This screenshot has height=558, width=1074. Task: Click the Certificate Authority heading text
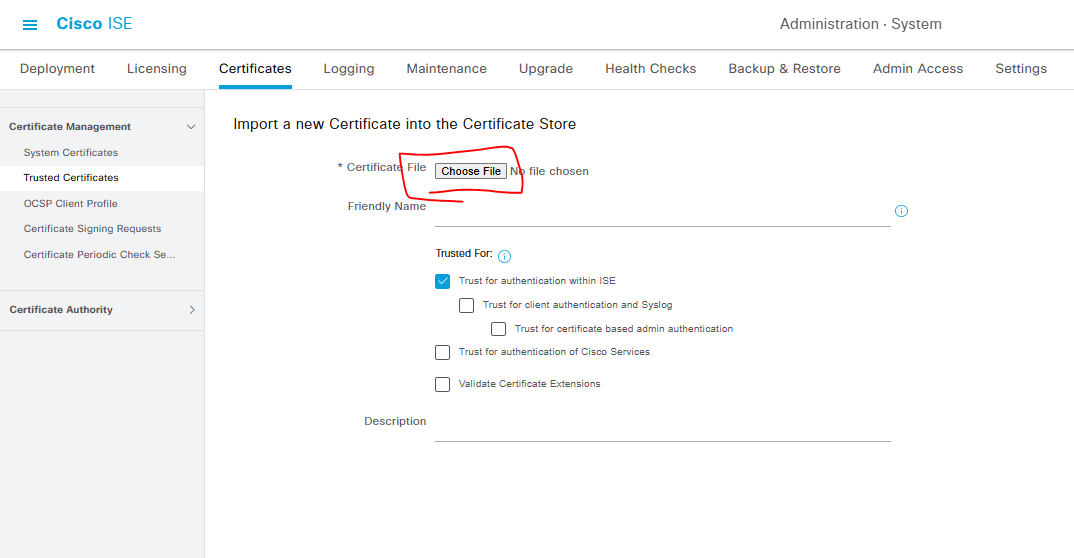click(x=61, y=309)
